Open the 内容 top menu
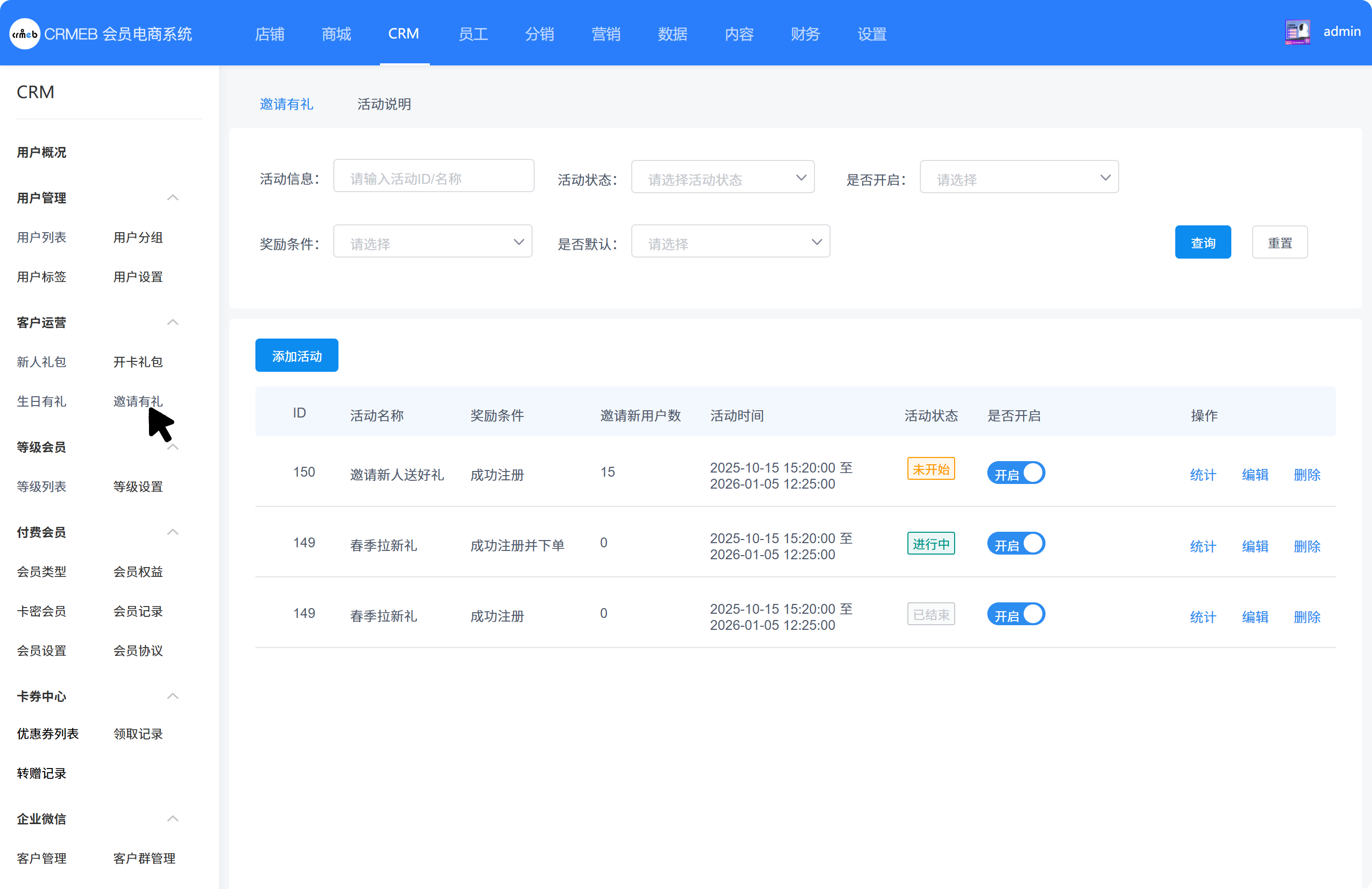Viewport: 1372px width, 889px height. (x=739, y=34)
